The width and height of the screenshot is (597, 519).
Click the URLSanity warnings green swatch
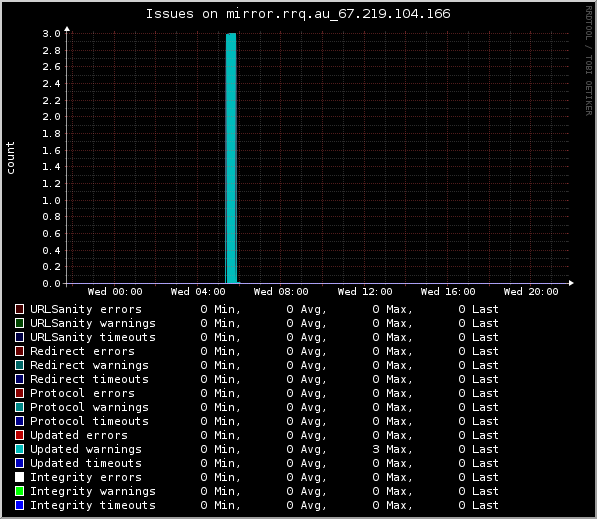click(x=19, y=323)
